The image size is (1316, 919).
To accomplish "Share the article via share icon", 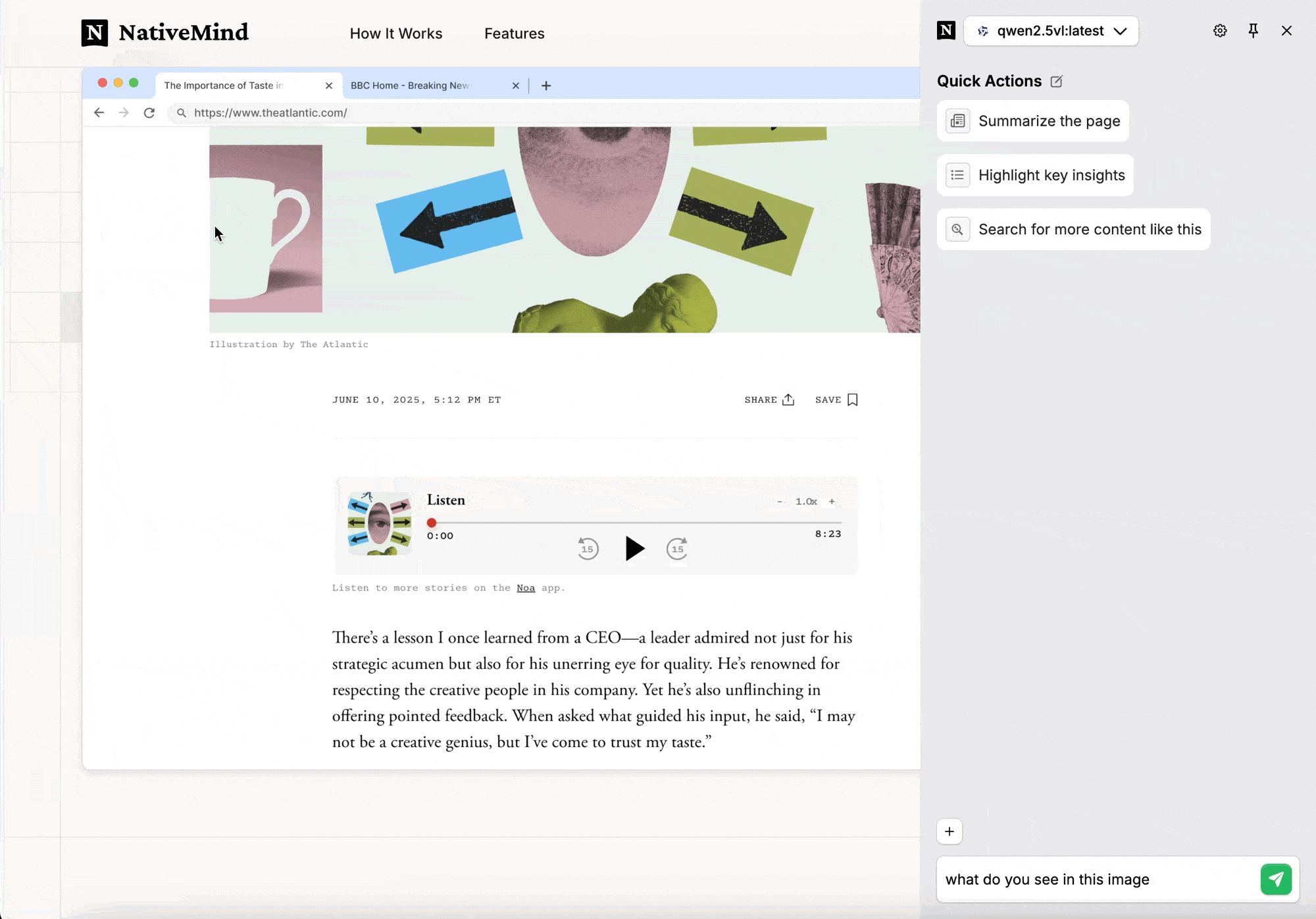I will pos(788,400).
